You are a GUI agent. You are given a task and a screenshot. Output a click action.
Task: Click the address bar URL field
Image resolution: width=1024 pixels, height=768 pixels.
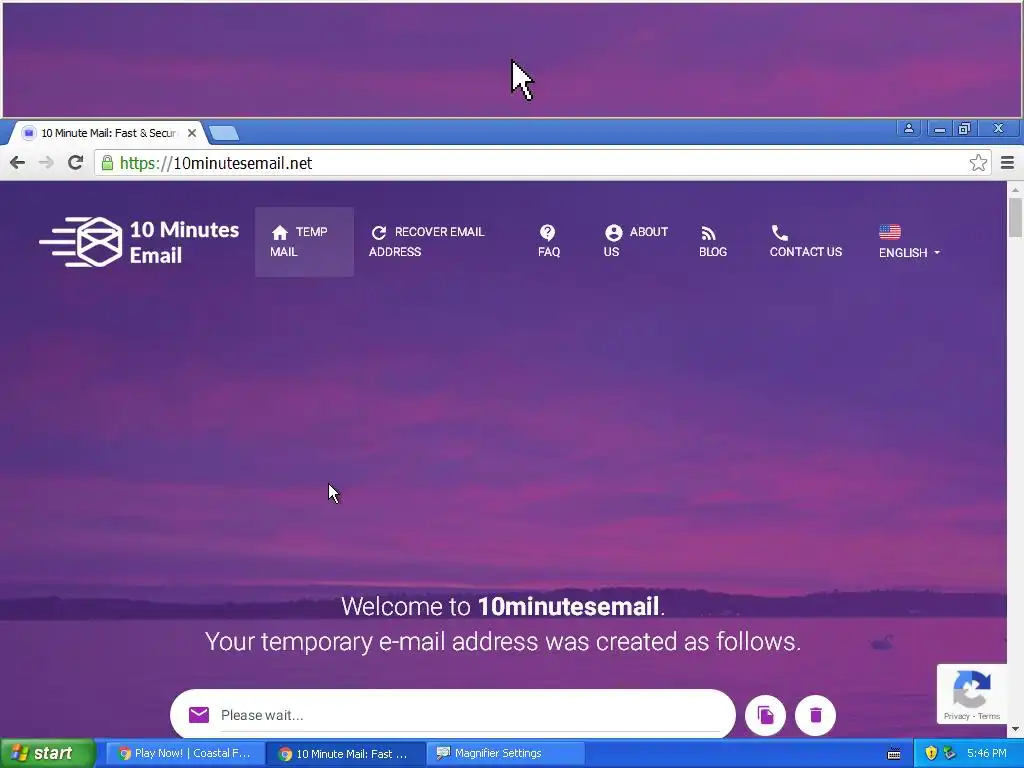pos(542,163)
